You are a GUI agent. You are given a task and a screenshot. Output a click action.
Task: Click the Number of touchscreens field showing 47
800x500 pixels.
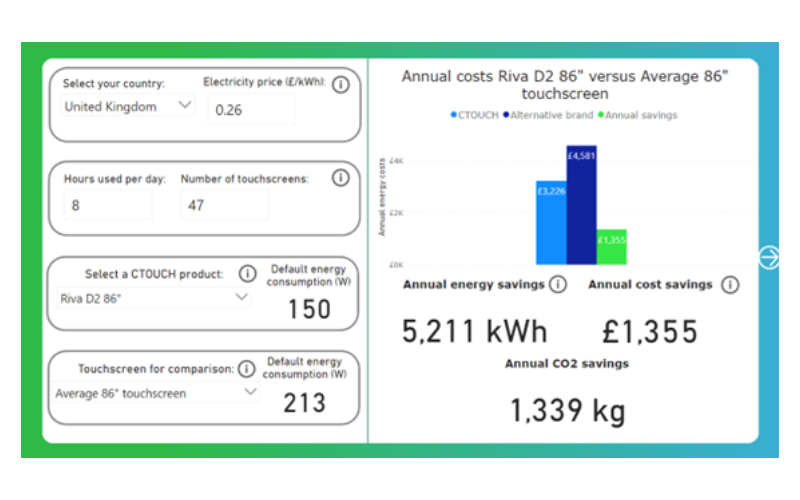coord(225,205)
